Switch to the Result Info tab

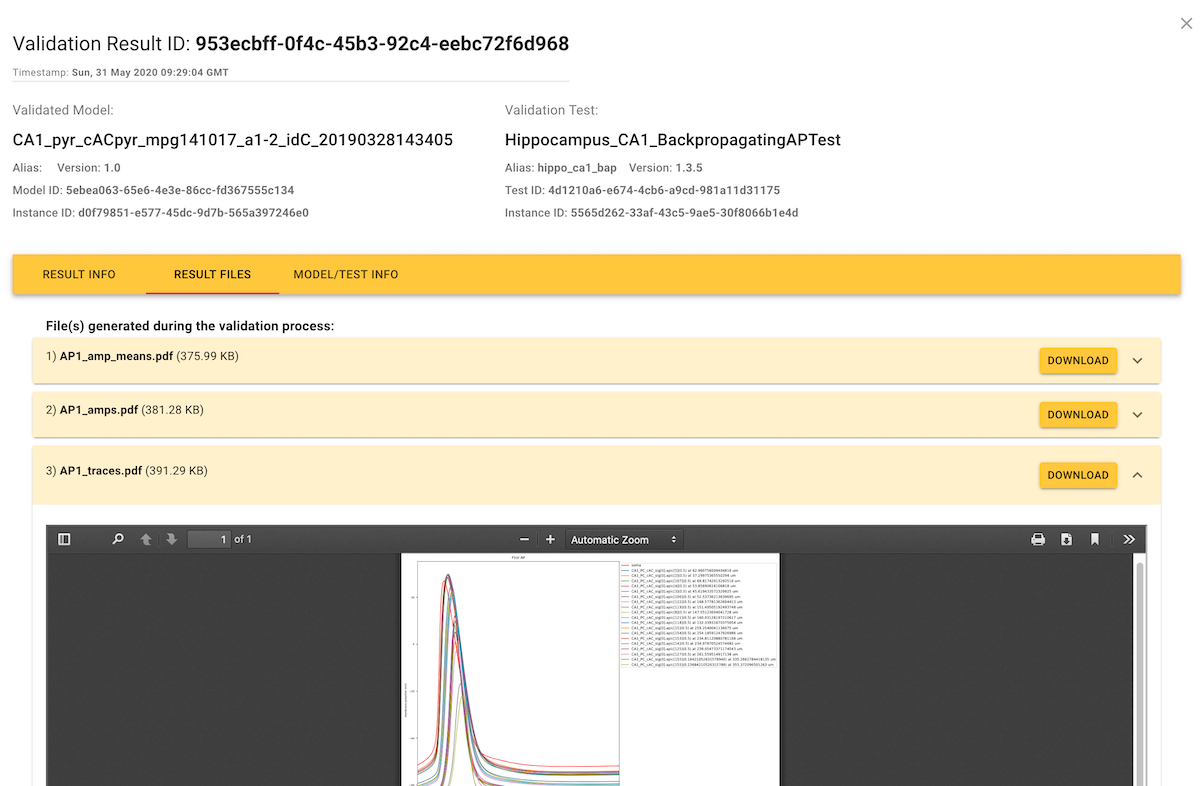[x=79, y=274]
